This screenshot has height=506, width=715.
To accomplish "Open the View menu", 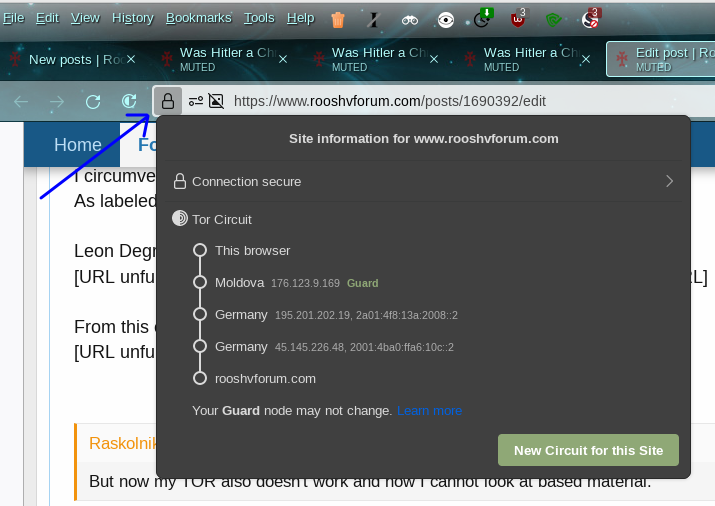I will tap(85, 18).
